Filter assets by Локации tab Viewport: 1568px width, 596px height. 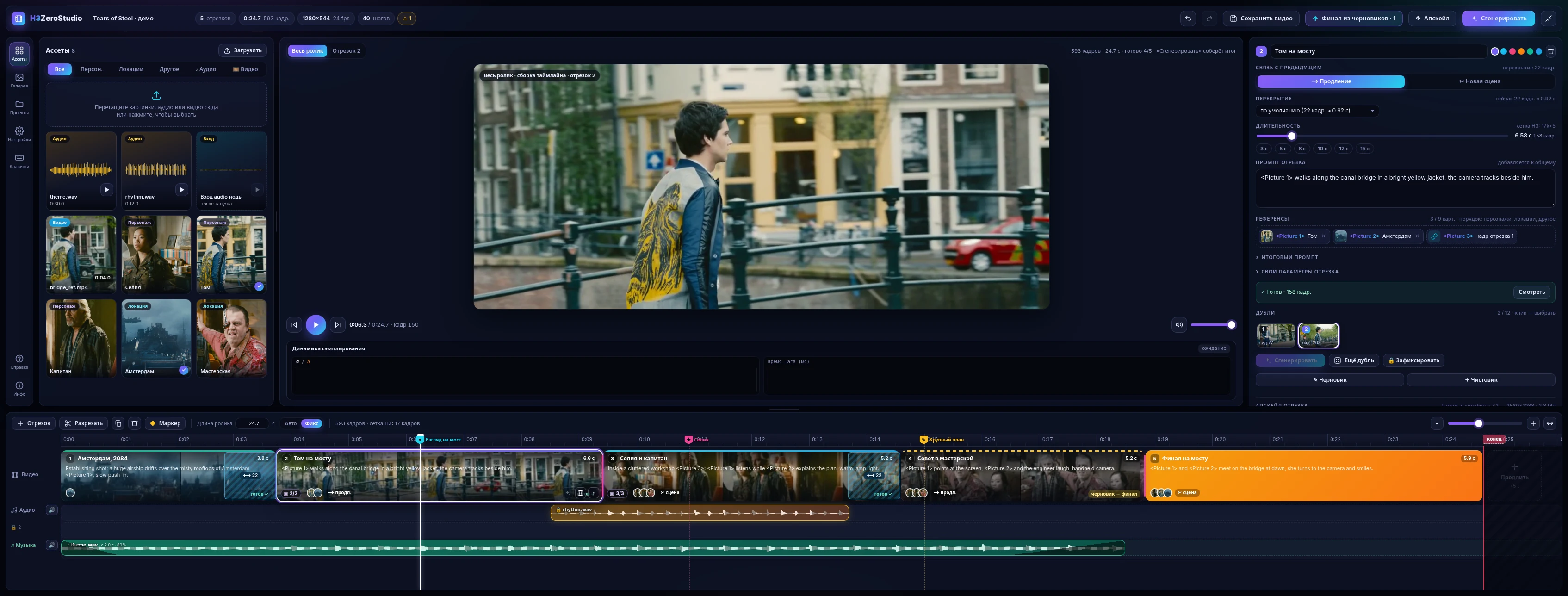(131, 69)
